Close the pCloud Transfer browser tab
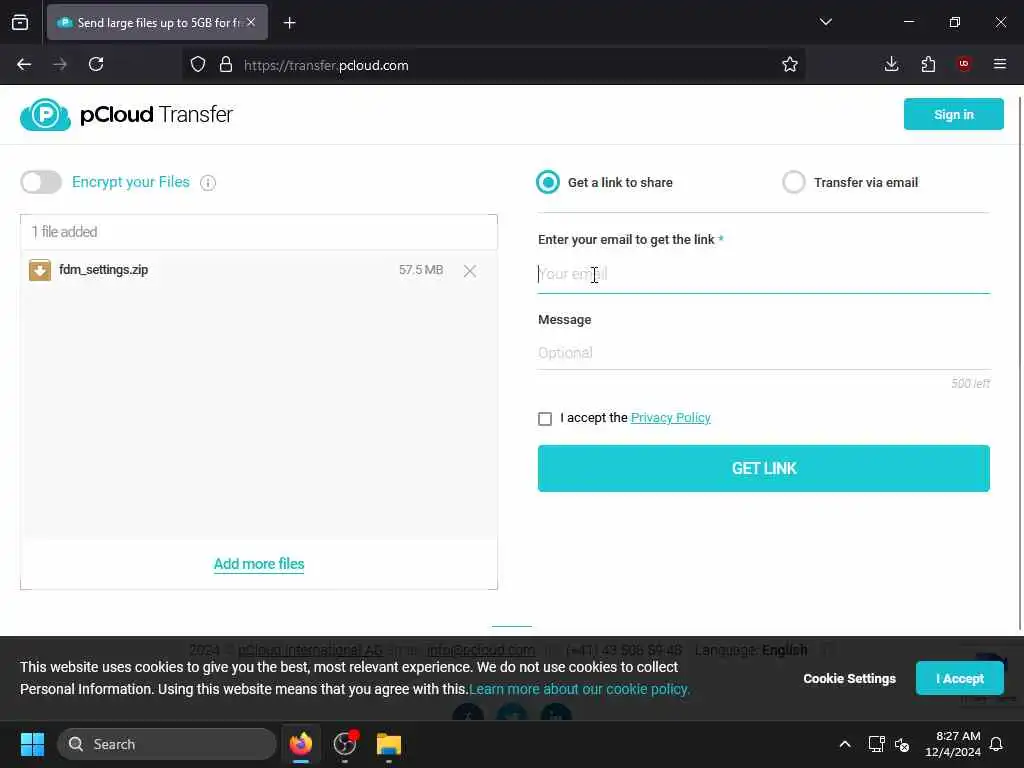 251,22
